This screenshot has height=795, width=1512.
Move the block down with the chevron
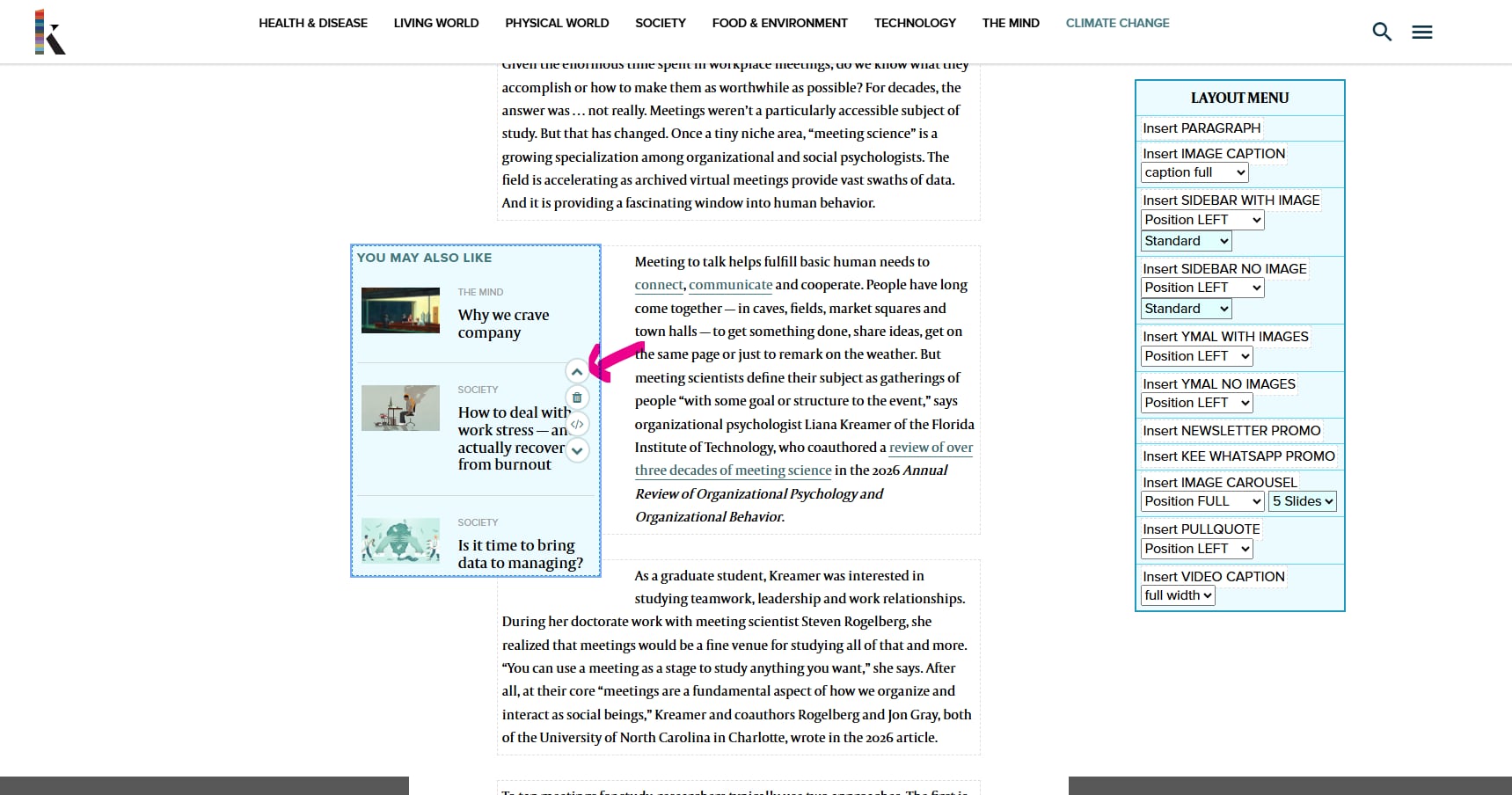tap(577, 450)
